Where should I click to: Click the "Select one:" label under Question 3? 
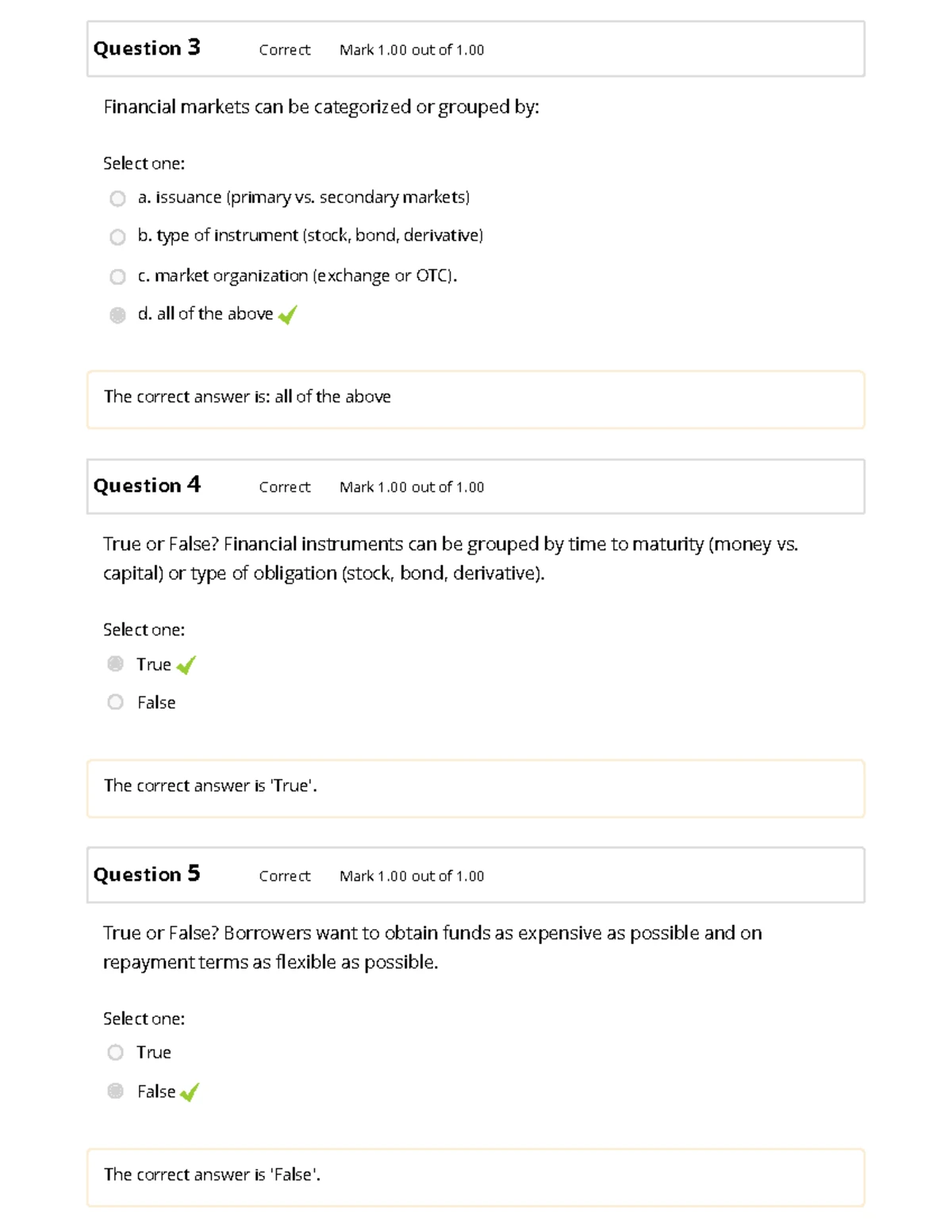point(144,163)
